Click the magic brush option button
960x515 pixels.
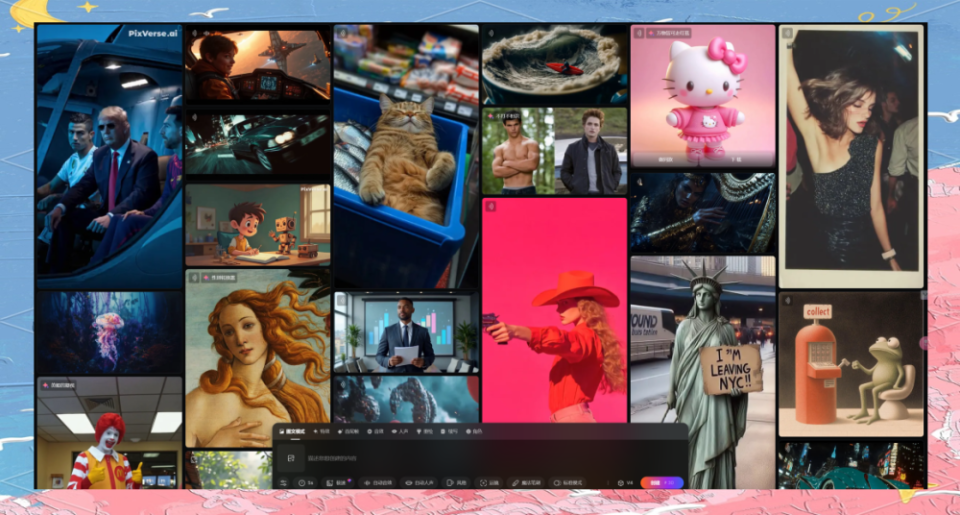click(x=526, y=483)
